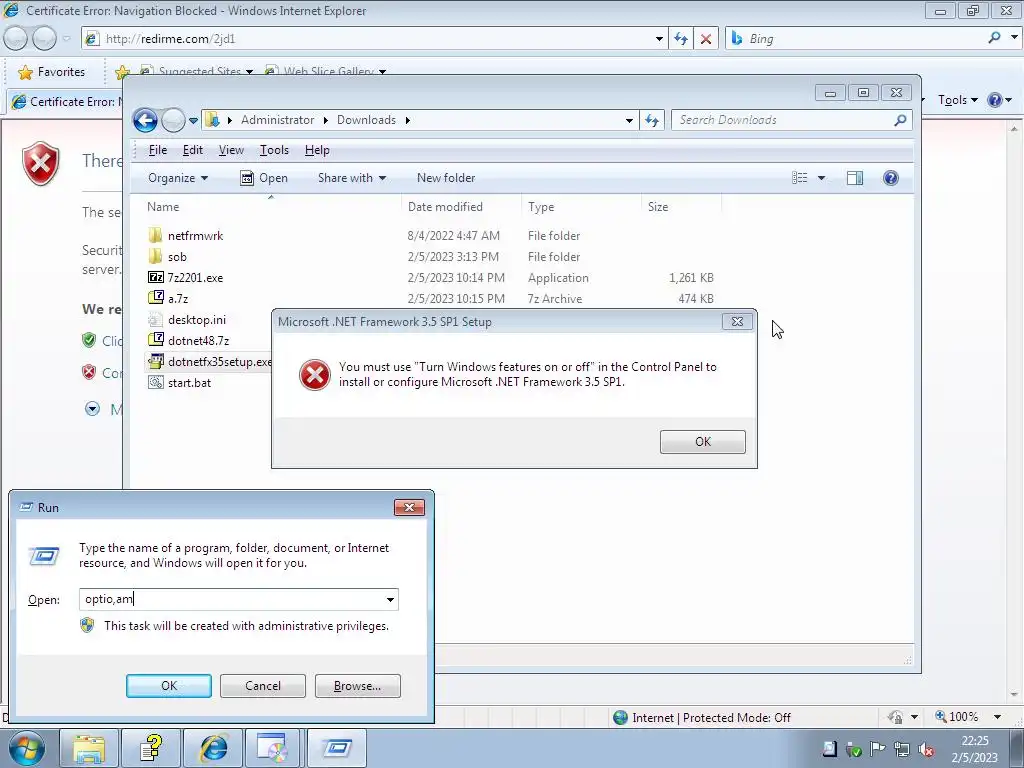Click the Action Center flag tray icon

[x=877, y=749]
